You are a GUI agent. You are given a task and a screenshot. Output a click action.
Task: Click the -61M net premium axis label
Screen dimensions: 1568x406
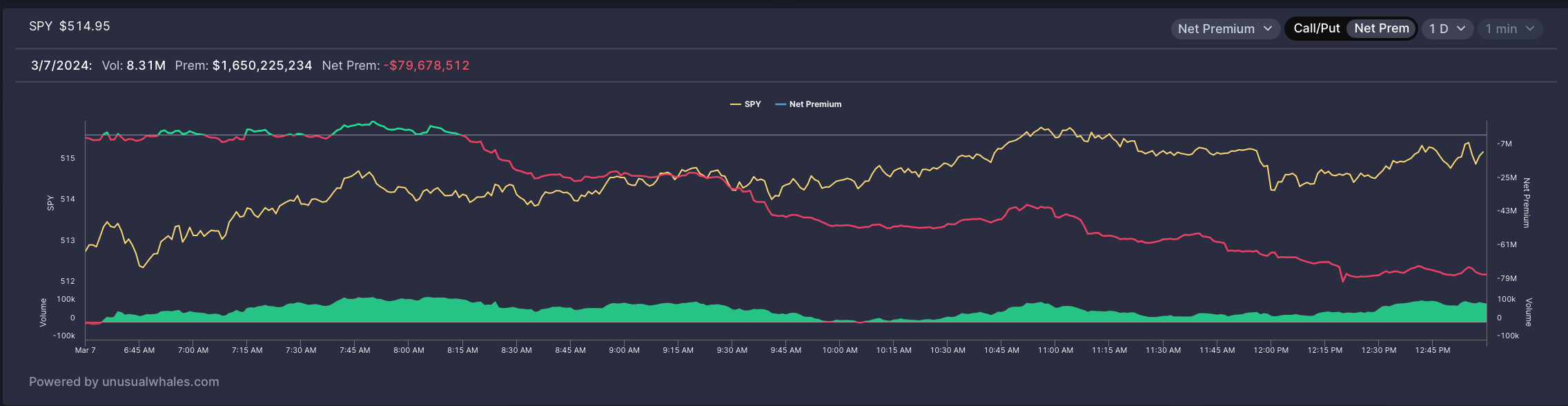(x=1507, y=244)
